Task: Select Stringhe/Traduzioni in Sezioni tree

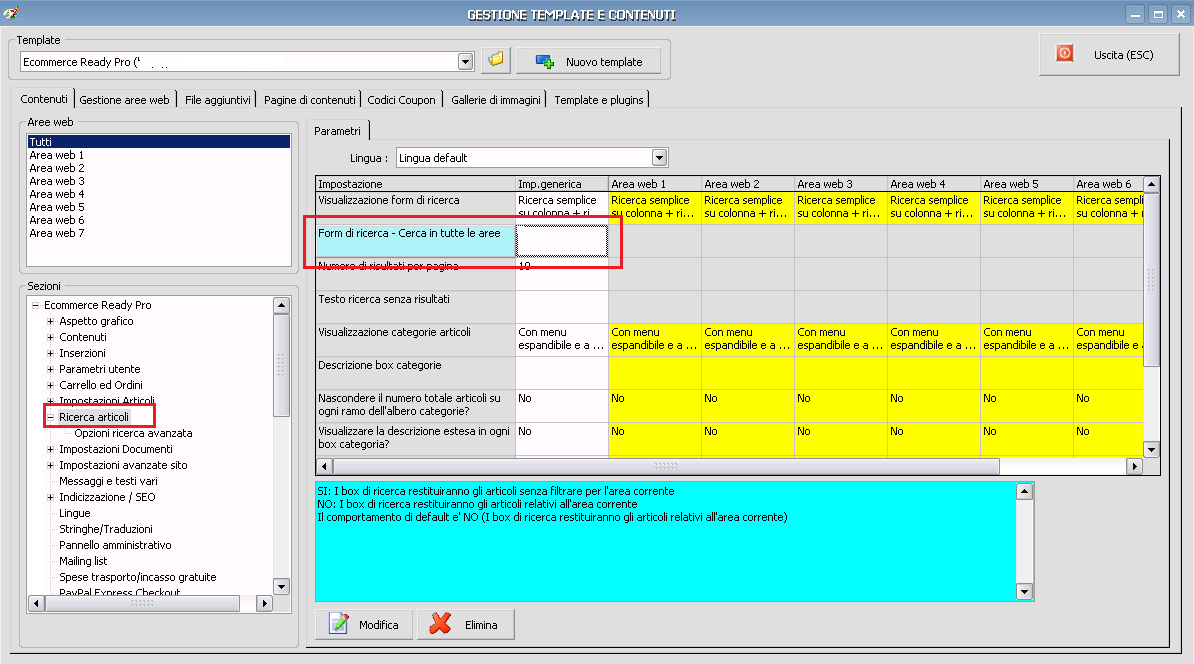Action: (x=105, y=529)
